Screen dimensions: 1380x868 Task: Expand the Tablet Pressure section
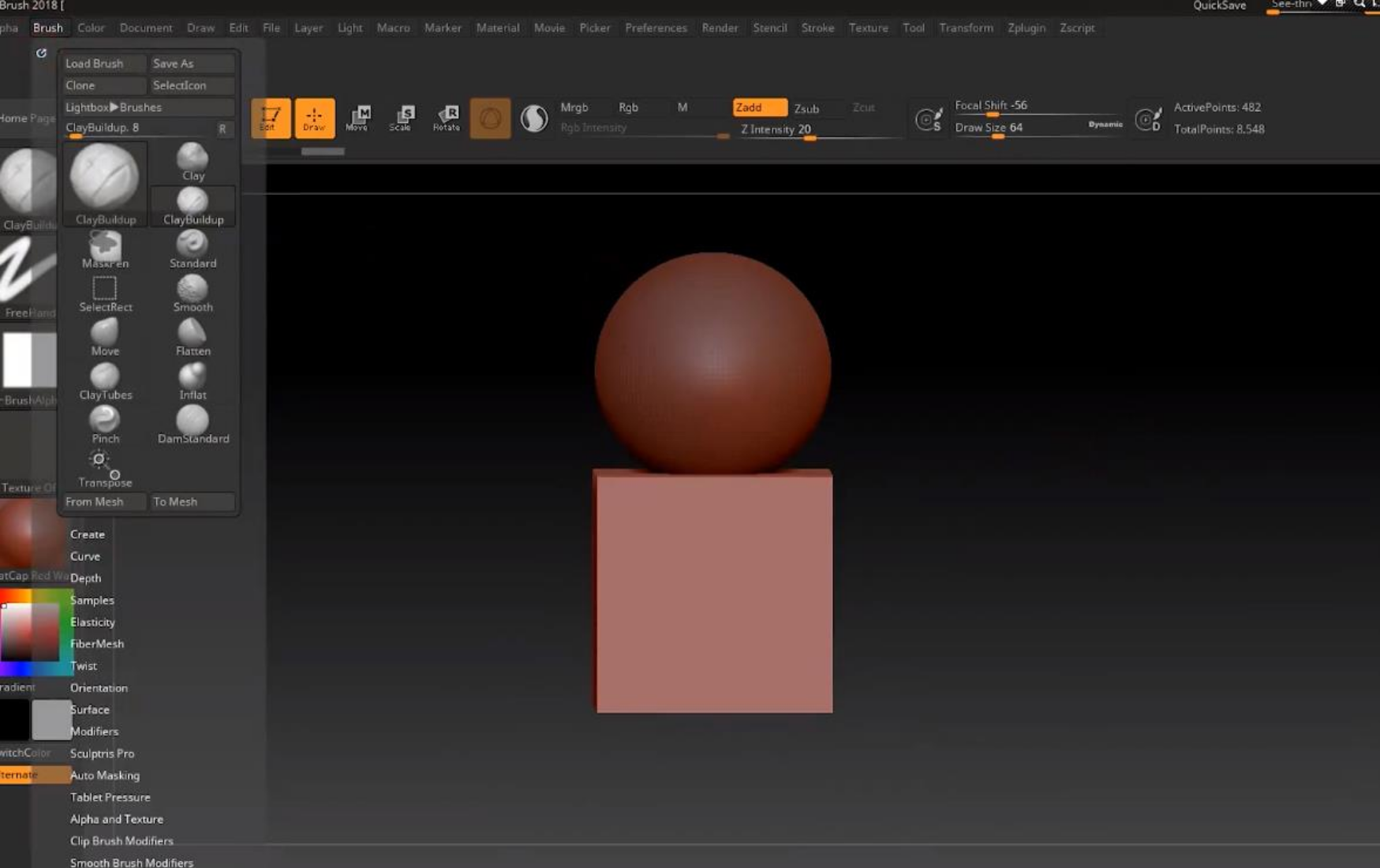(x=110, y=798)
